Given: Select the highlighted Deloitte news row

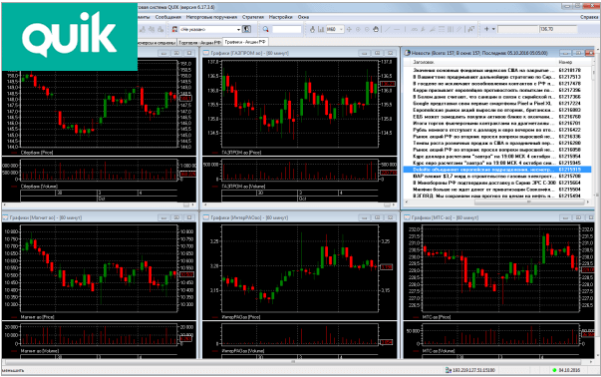Looking at the screenshot, I should pos(497,169).
